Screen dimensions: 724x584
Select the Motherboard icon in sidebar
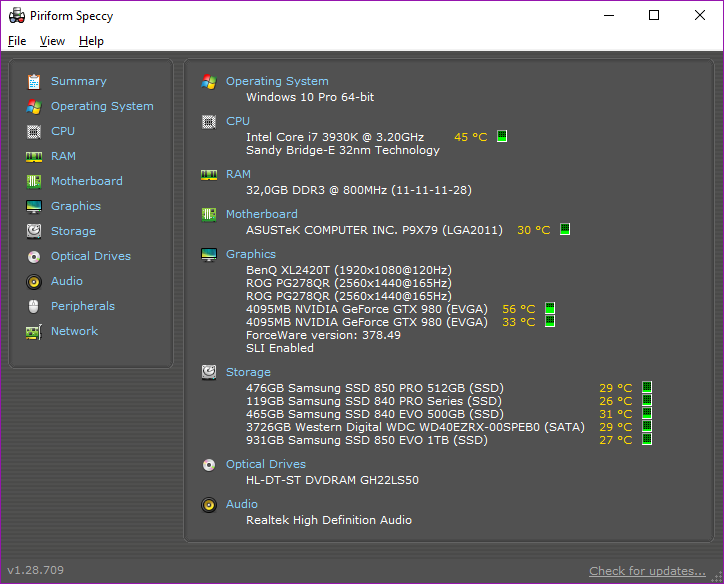point(34,181)
